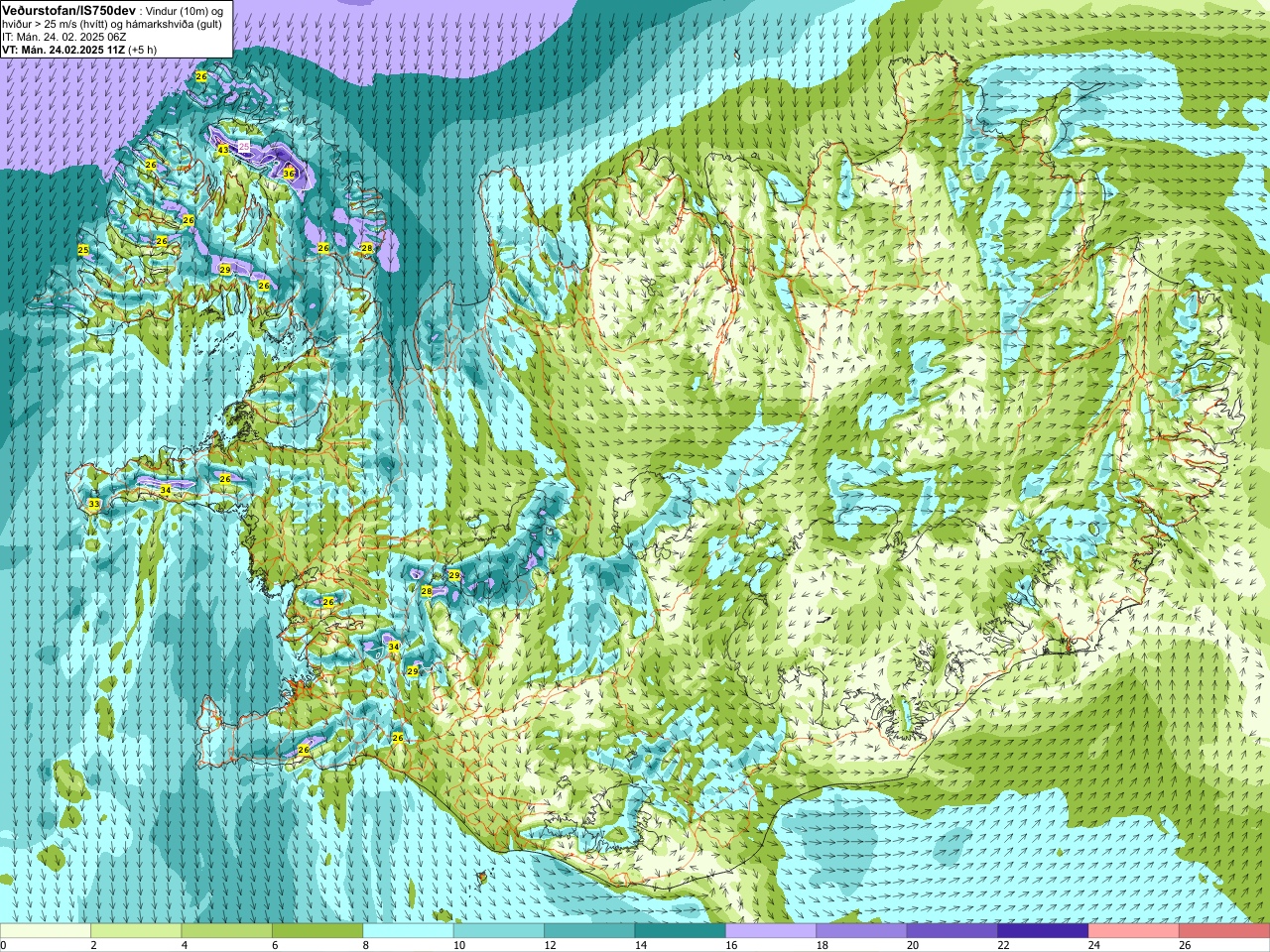Click the 'Veðurstofan/IS750dev' title text
This screenshot has height=952, width=1270.
point(69,9)
